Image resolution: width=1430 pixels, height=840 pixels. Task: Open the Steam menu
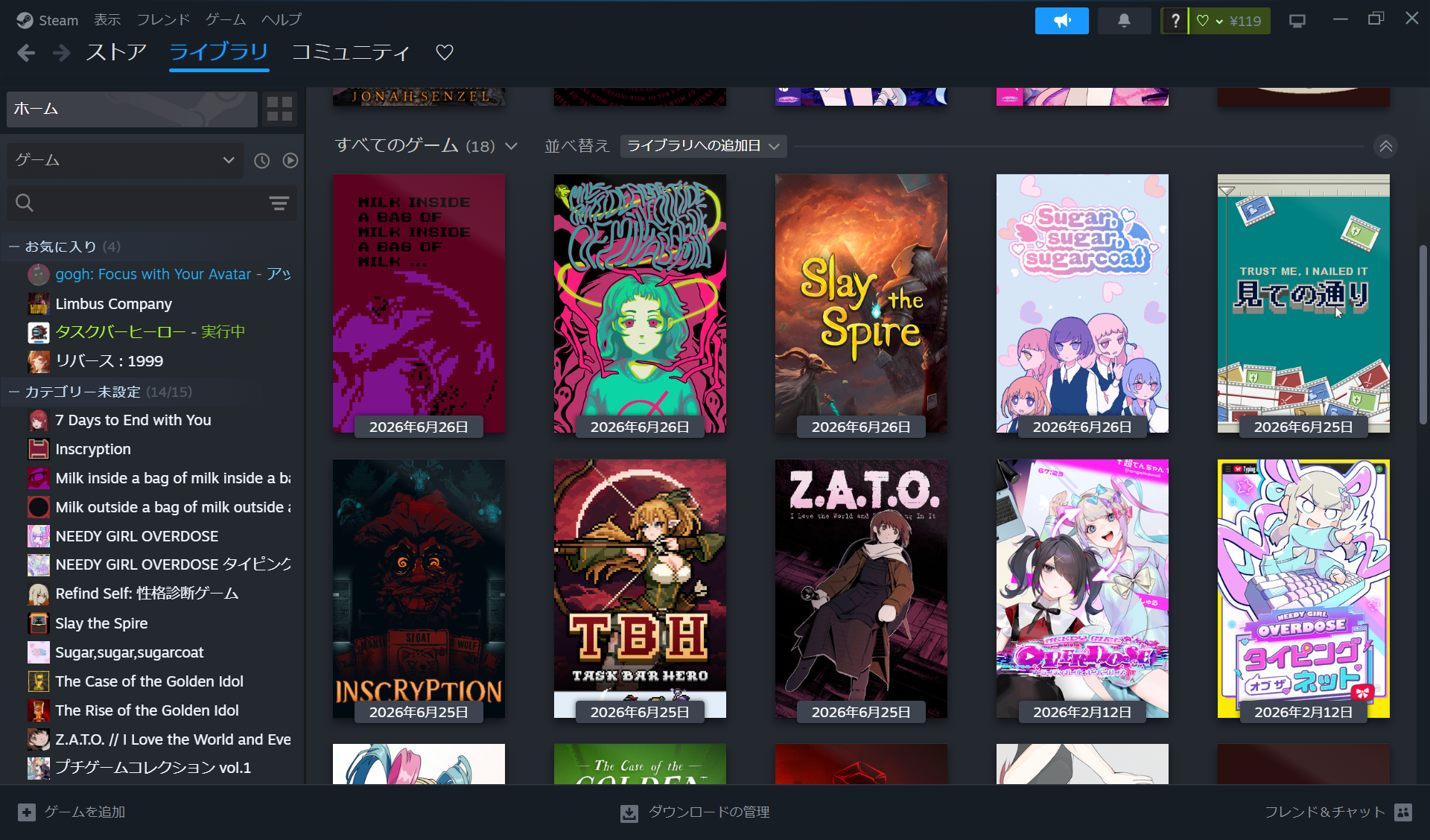click(58, 20)
